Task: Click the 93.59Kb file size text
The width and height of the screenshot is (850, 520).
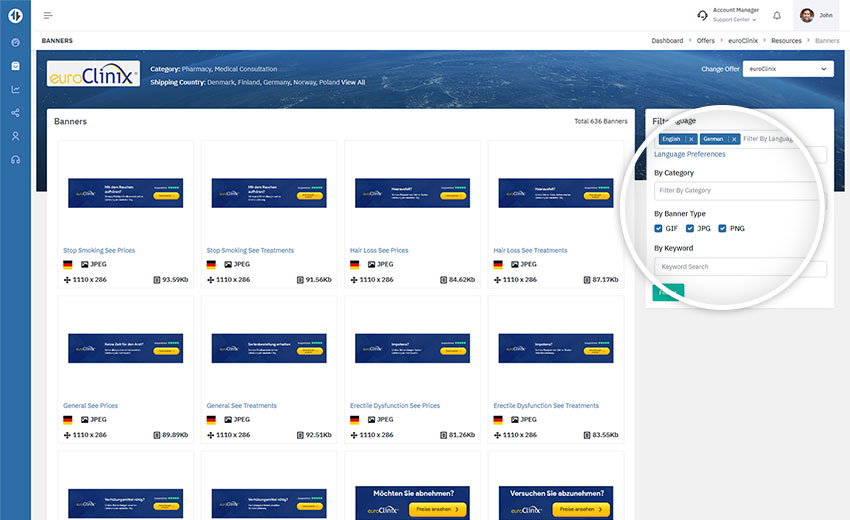Action: coord(175,280)
